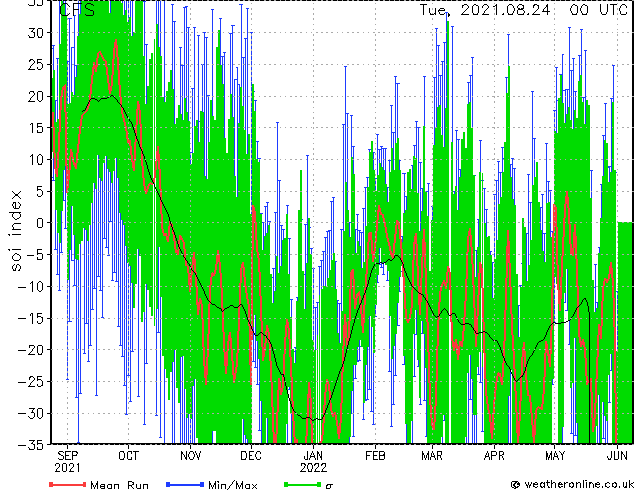Click the 10 y-axis value
The height and width of the screenshot is (490, 634).
point(36,160)
